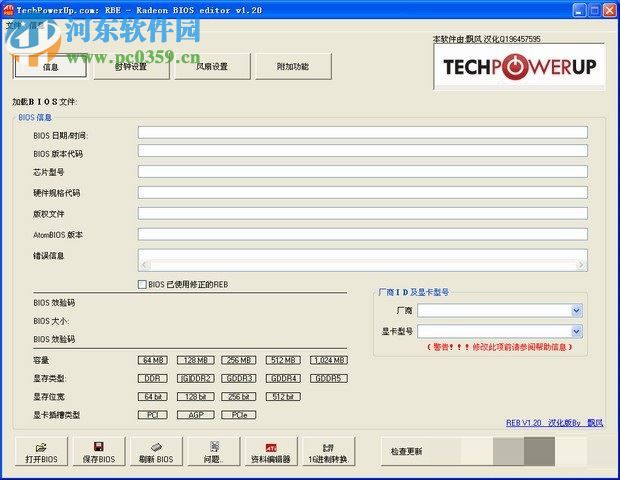620x480 pixels.
Task: Open the 风扇设置 tab
Action: [x=212, y=66]
